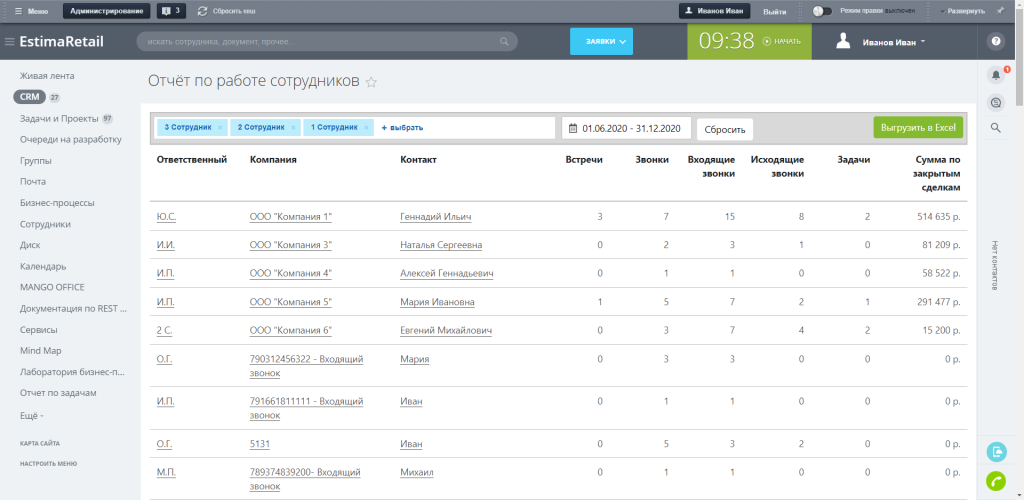Open Задачи и Проекты in sidebar
The image size is (1024, 500).
pyautogui.click(x=59, y=119)
